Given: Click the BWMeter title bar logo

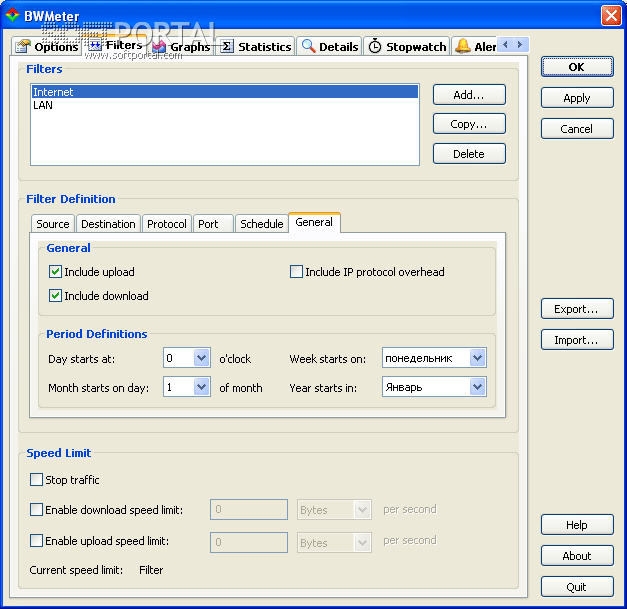Looking at the screenshot, I should (x=12, y=15).
